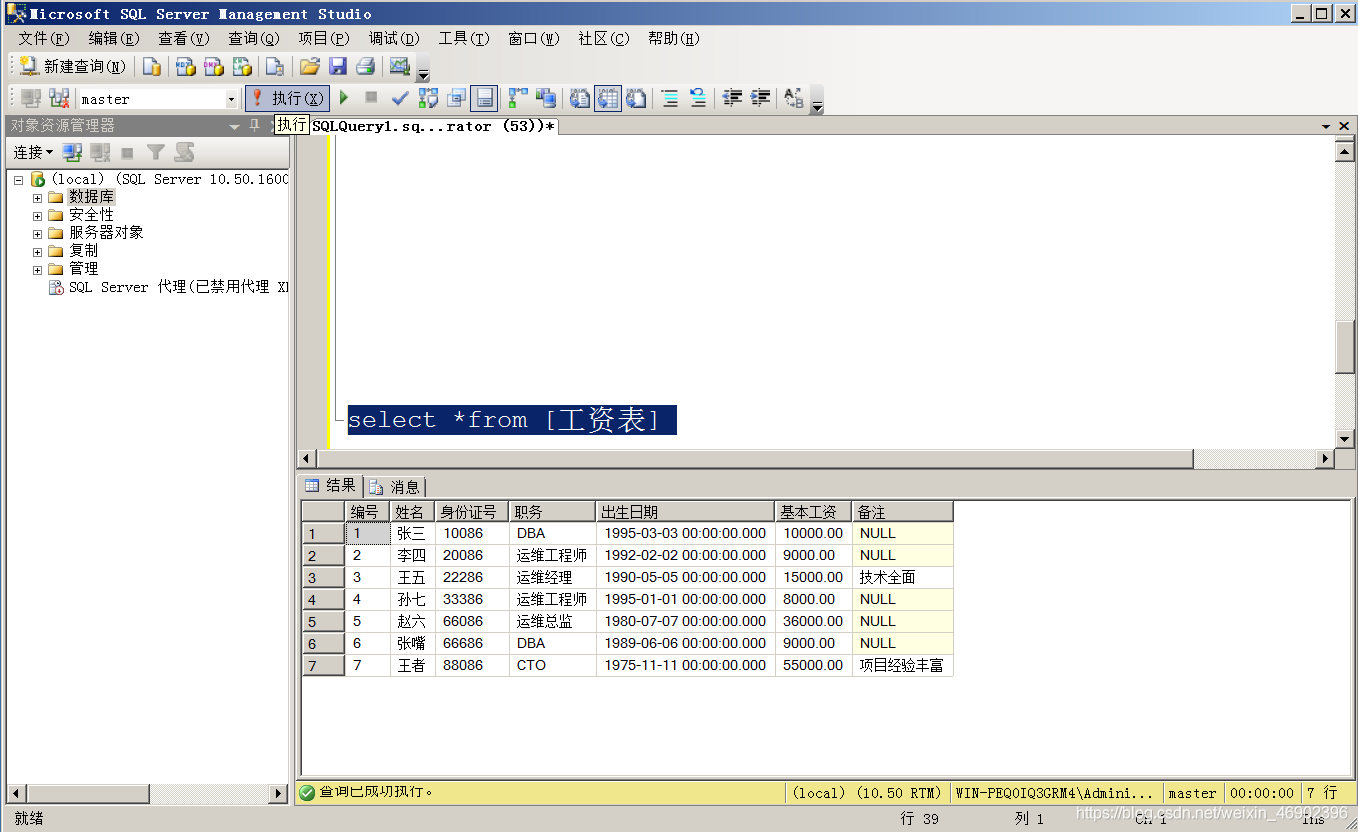This screenshot has height=832, width=1358.
Task: Open the 工具(T) menu
Action: coord(464,38)
